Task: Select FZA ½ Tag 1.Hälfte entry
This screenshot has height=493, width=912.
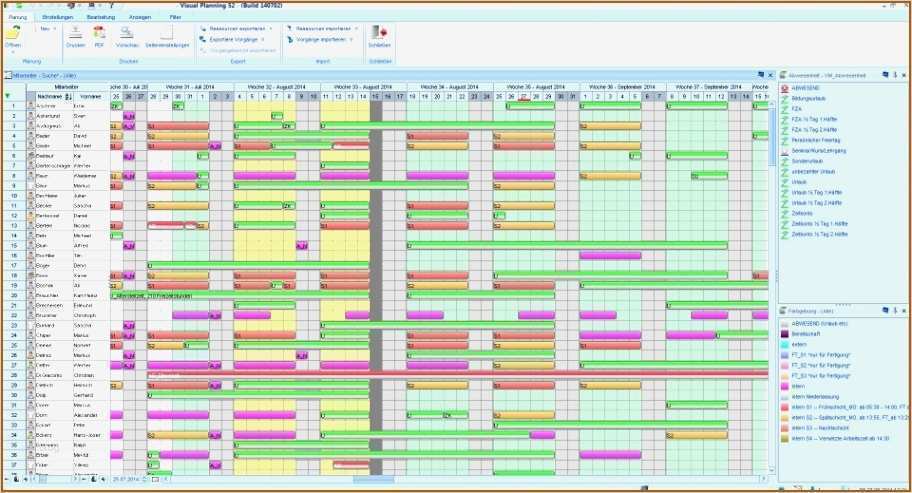Action: coord(814,119)
